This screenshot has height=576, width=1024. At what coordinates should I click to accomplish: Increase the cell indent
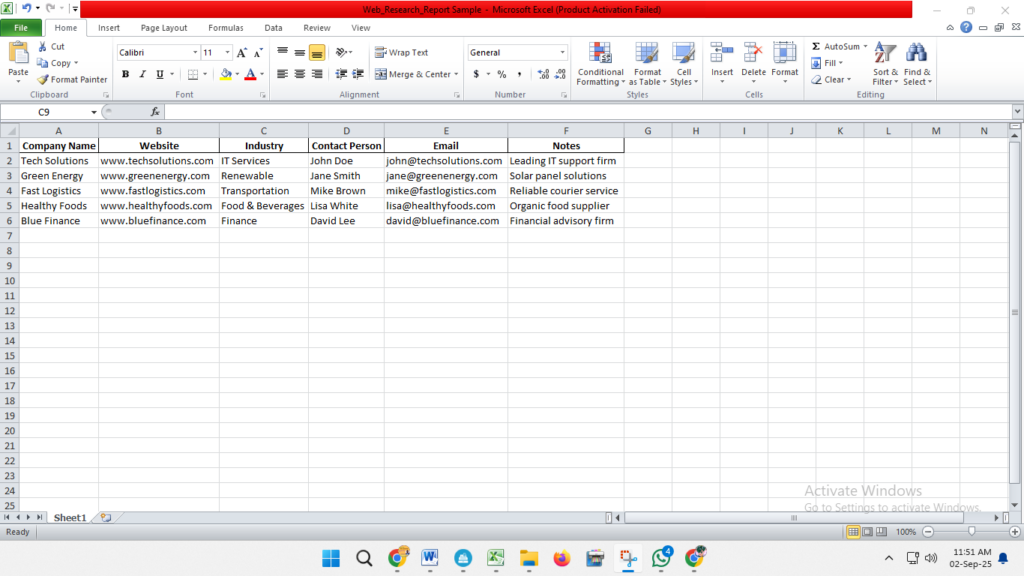pos(358,74)
